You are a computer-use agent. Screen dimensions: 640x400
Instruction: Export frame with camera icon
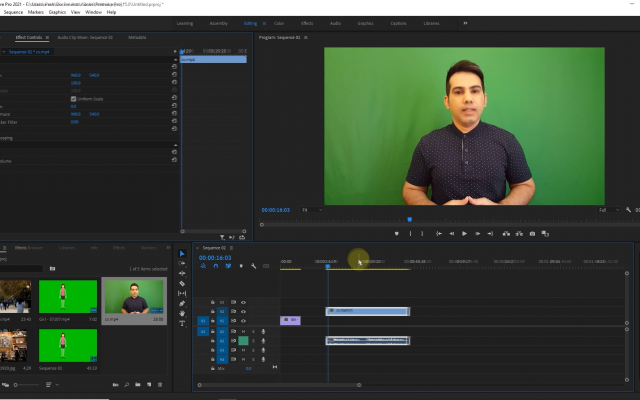point(532,233)
